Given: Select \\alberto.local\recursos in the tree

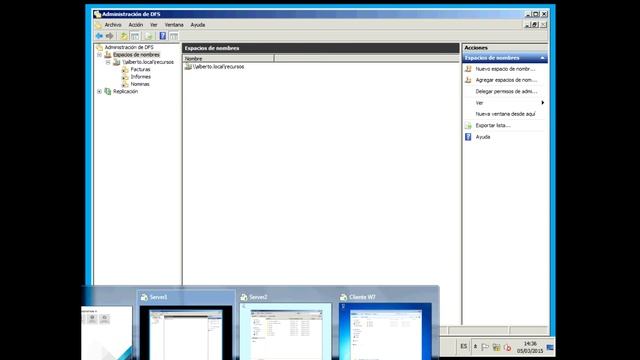Looking at the screenshot, I should [148, 62].
